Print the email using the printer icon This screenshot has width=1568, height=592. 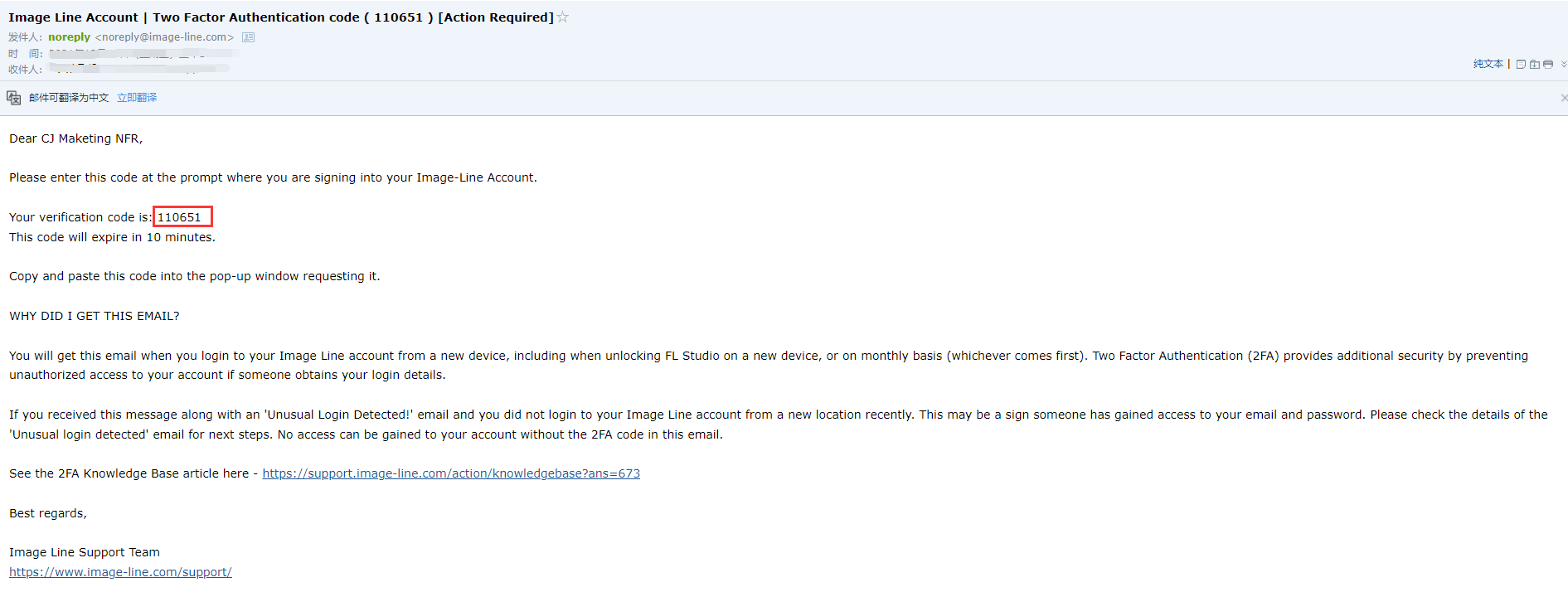point(1548,64)
